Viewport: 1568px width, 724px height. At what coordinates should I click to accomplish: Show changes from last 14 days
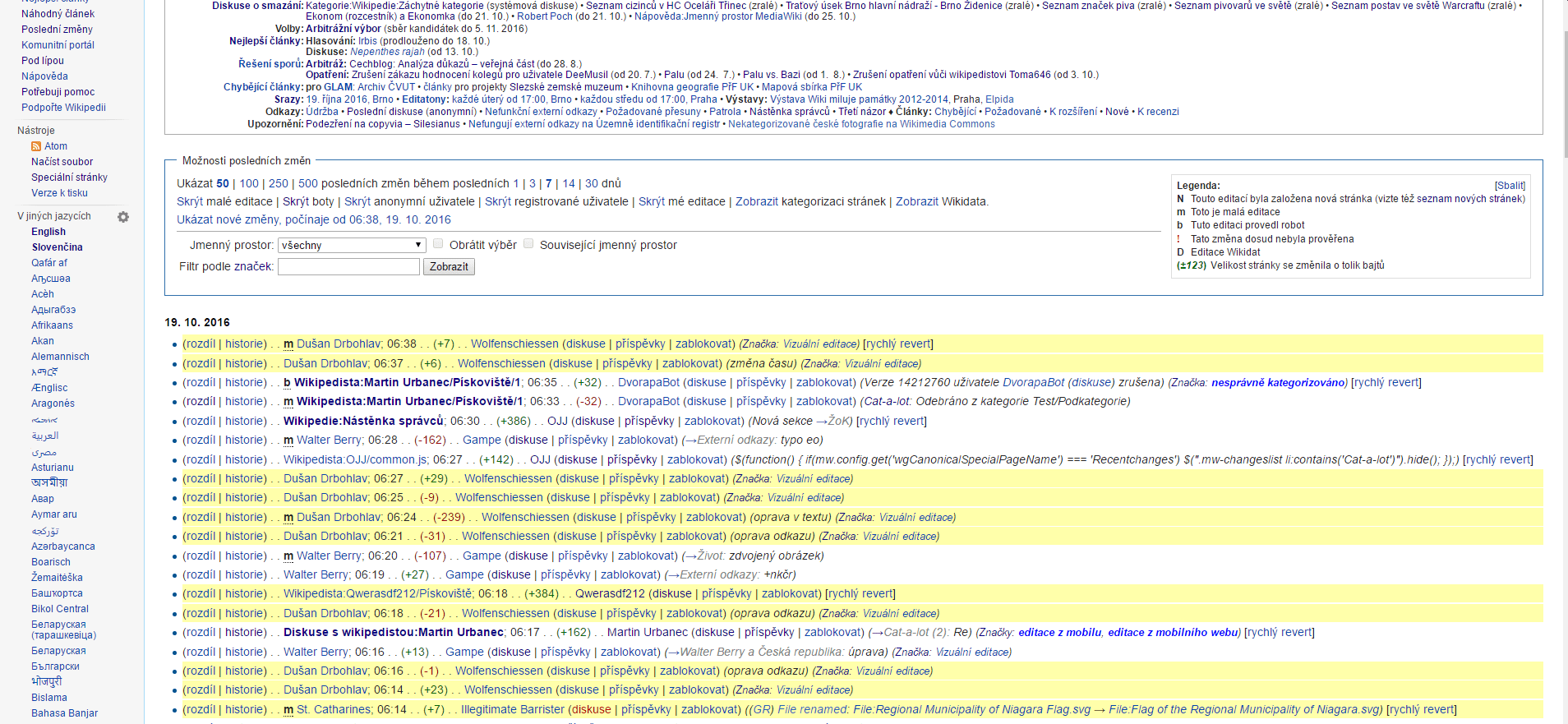(569, 183)
